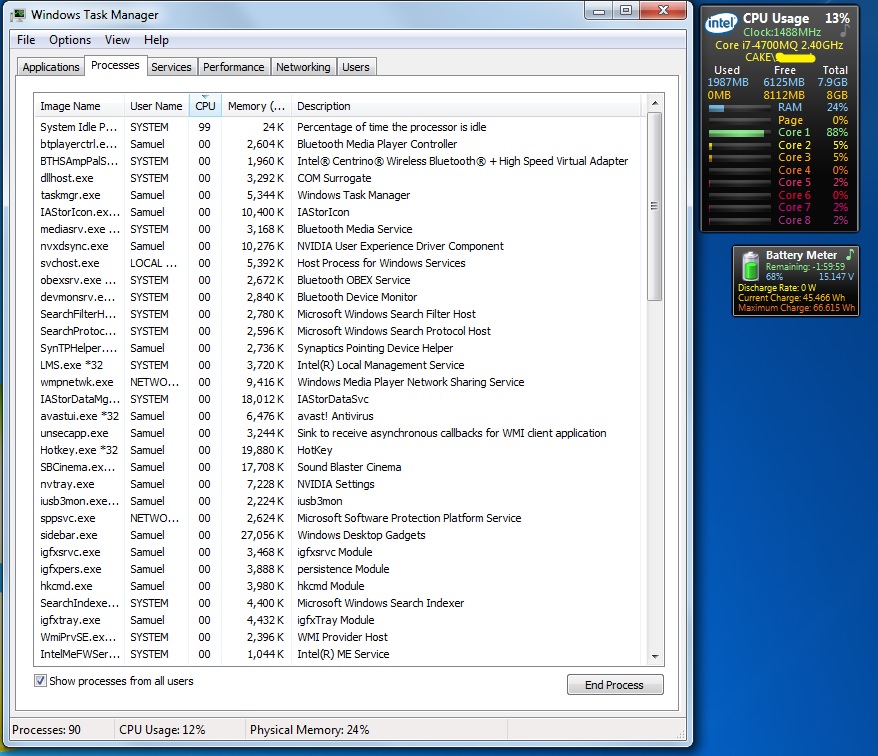Click the CPU Usage 13% gadget title
Viewport: 878px width, 756px height.
(x=796, y=18)
